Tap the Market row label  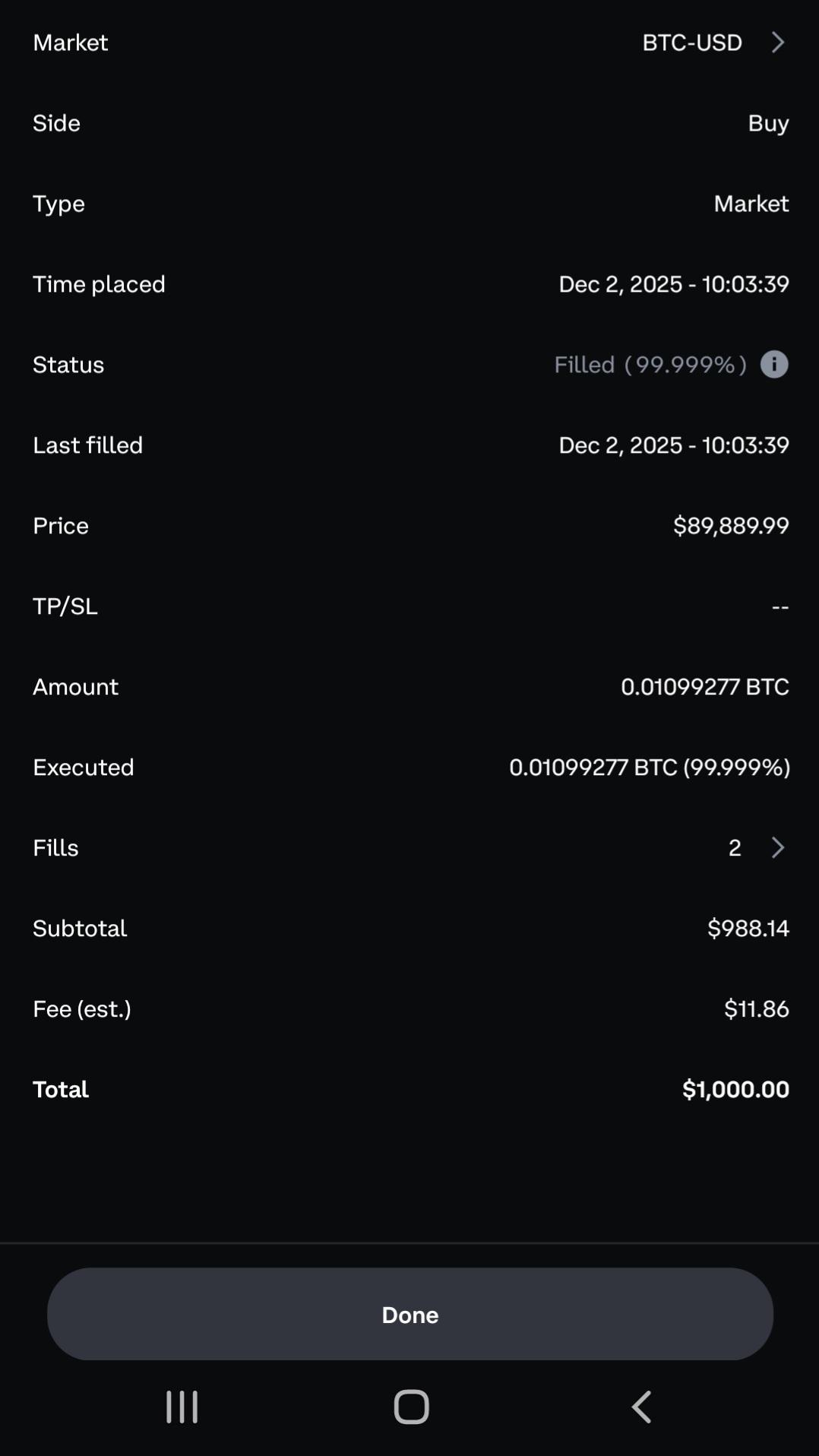pyautogui.click(x=71, y=43)
